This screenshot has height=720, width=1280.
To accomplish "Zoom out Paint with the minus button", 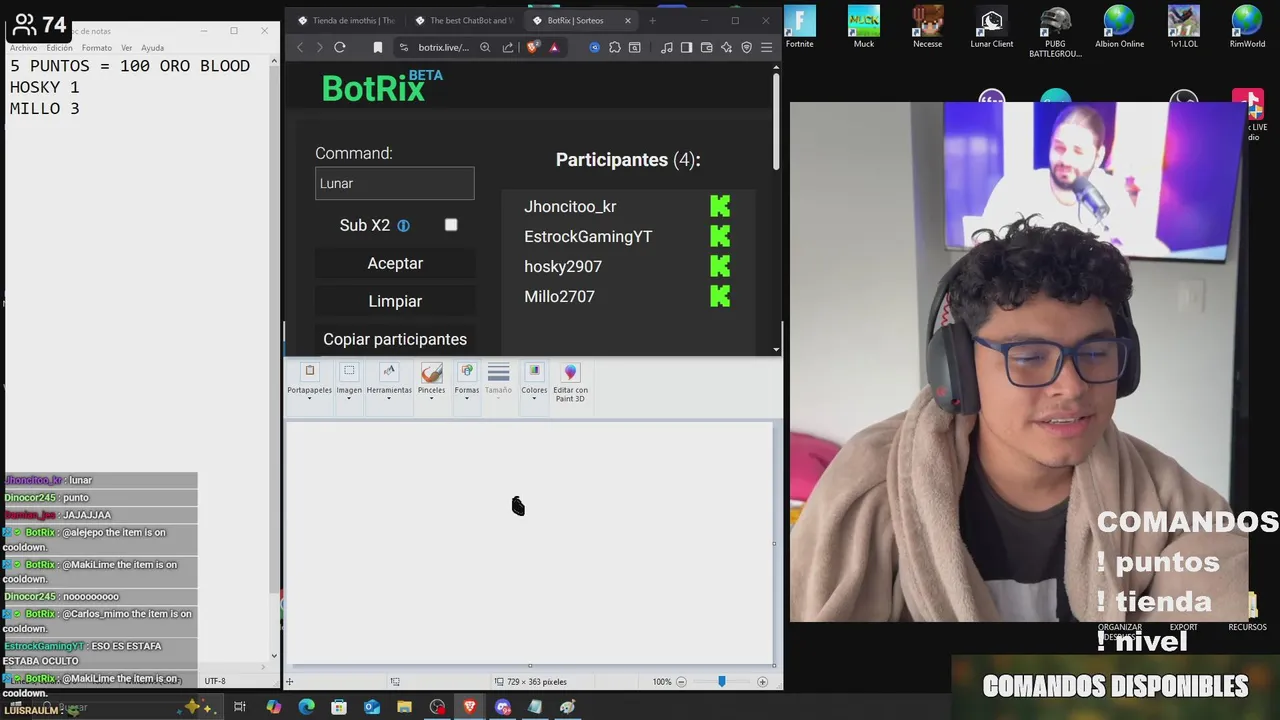I will [681, 682].
